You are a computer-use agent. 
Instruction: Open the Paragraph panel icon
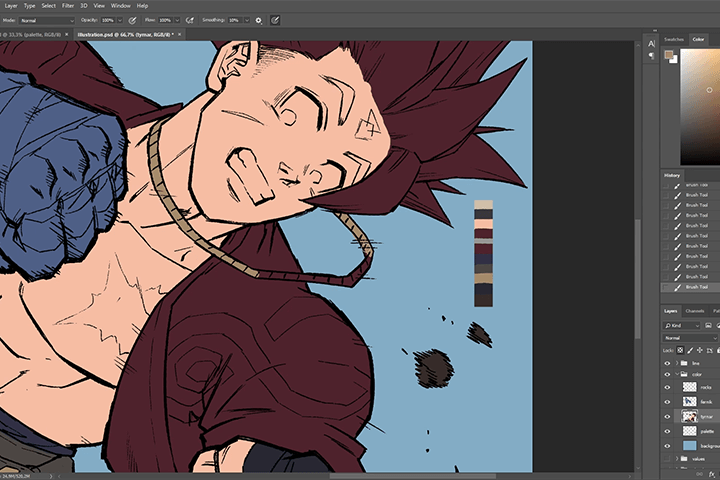pos(651,56)
